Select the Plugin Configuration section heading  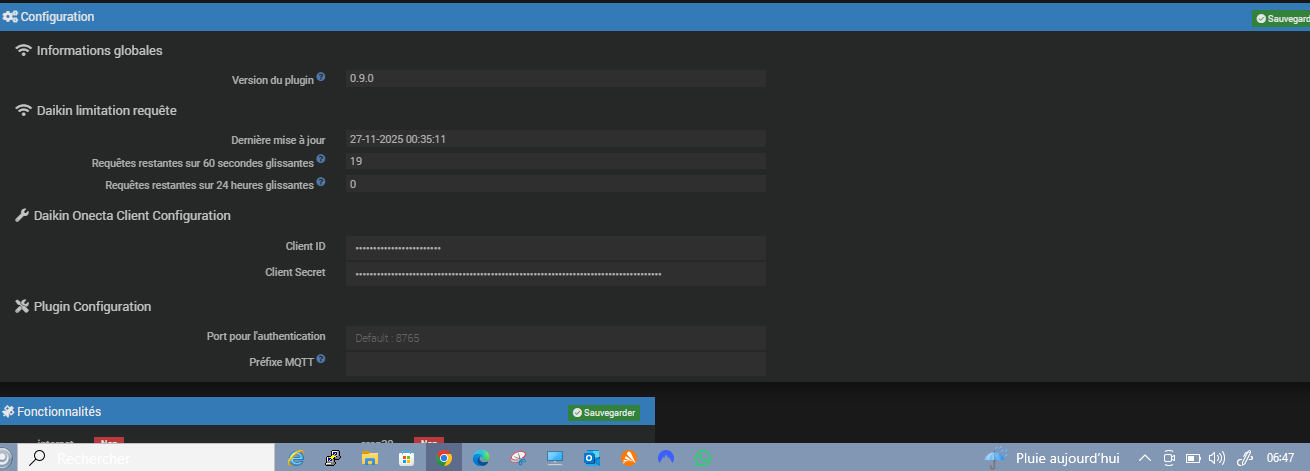click(92, 306)
